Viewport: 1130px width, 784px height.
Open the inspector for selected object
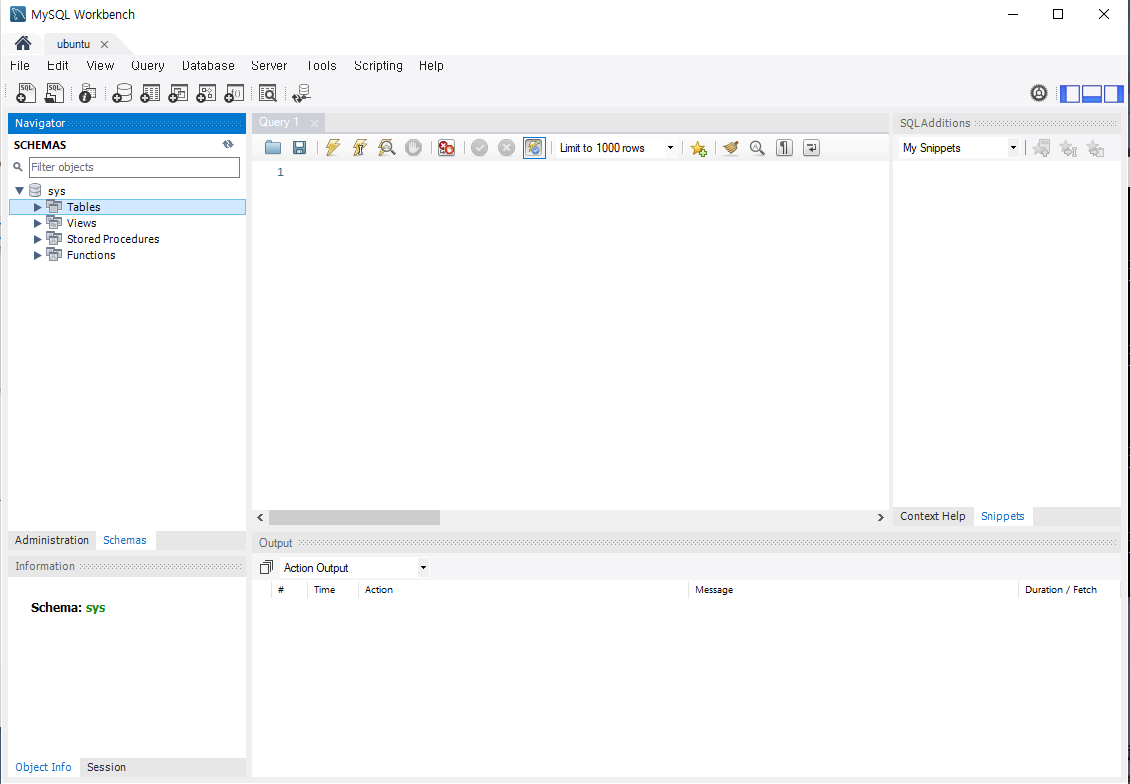(87, 93)
